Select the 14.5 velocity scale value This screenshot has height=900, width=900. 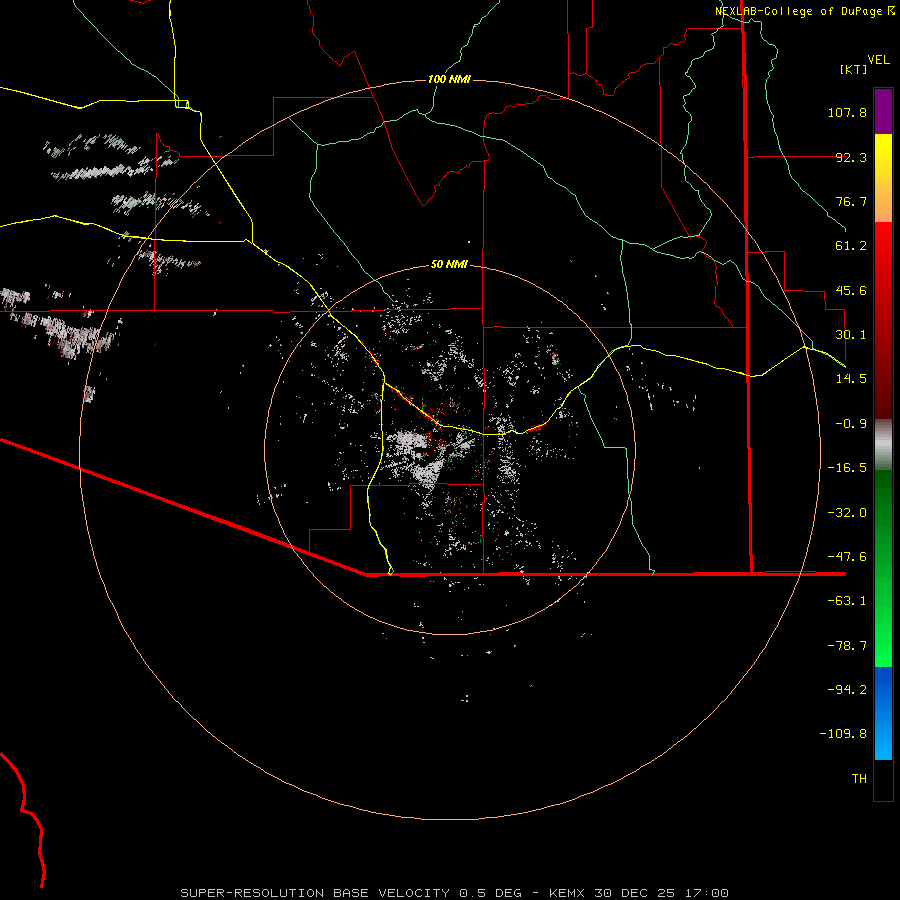coord(851,379)
